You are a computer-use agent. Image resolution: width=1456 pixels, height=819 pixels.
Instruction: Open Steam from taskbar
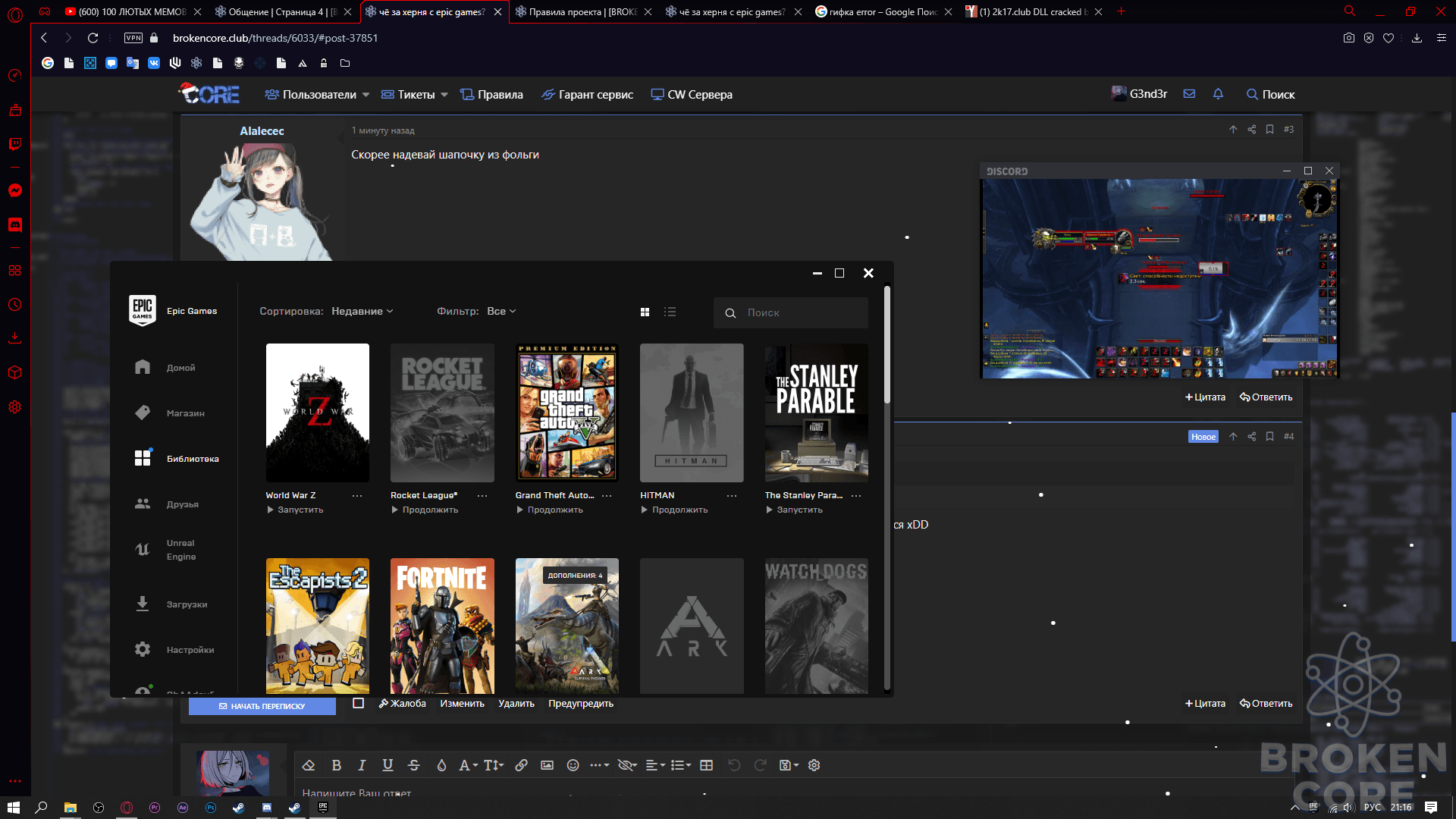[x=238, y=808]
